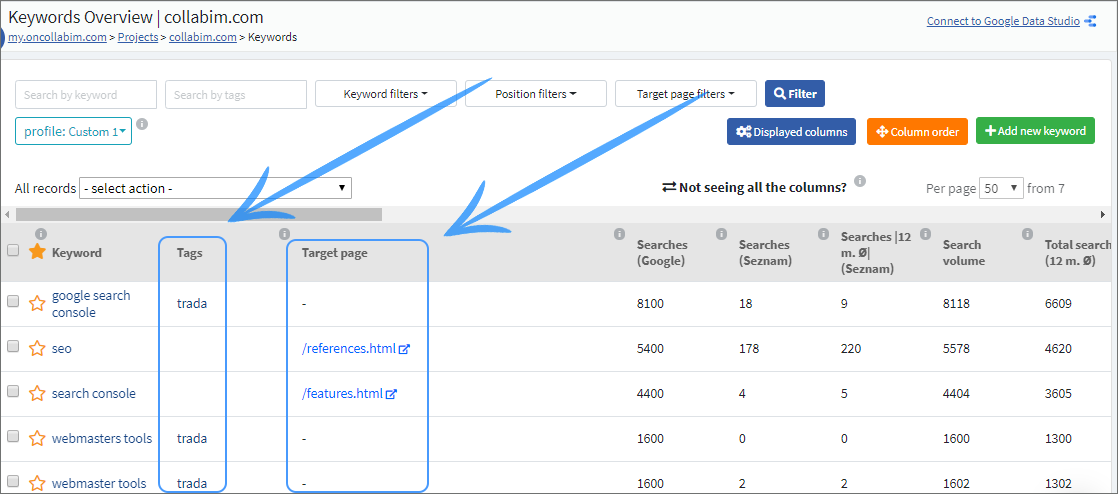
Task: Click the 178 Seznam searches value
Action: click(749, 349)
